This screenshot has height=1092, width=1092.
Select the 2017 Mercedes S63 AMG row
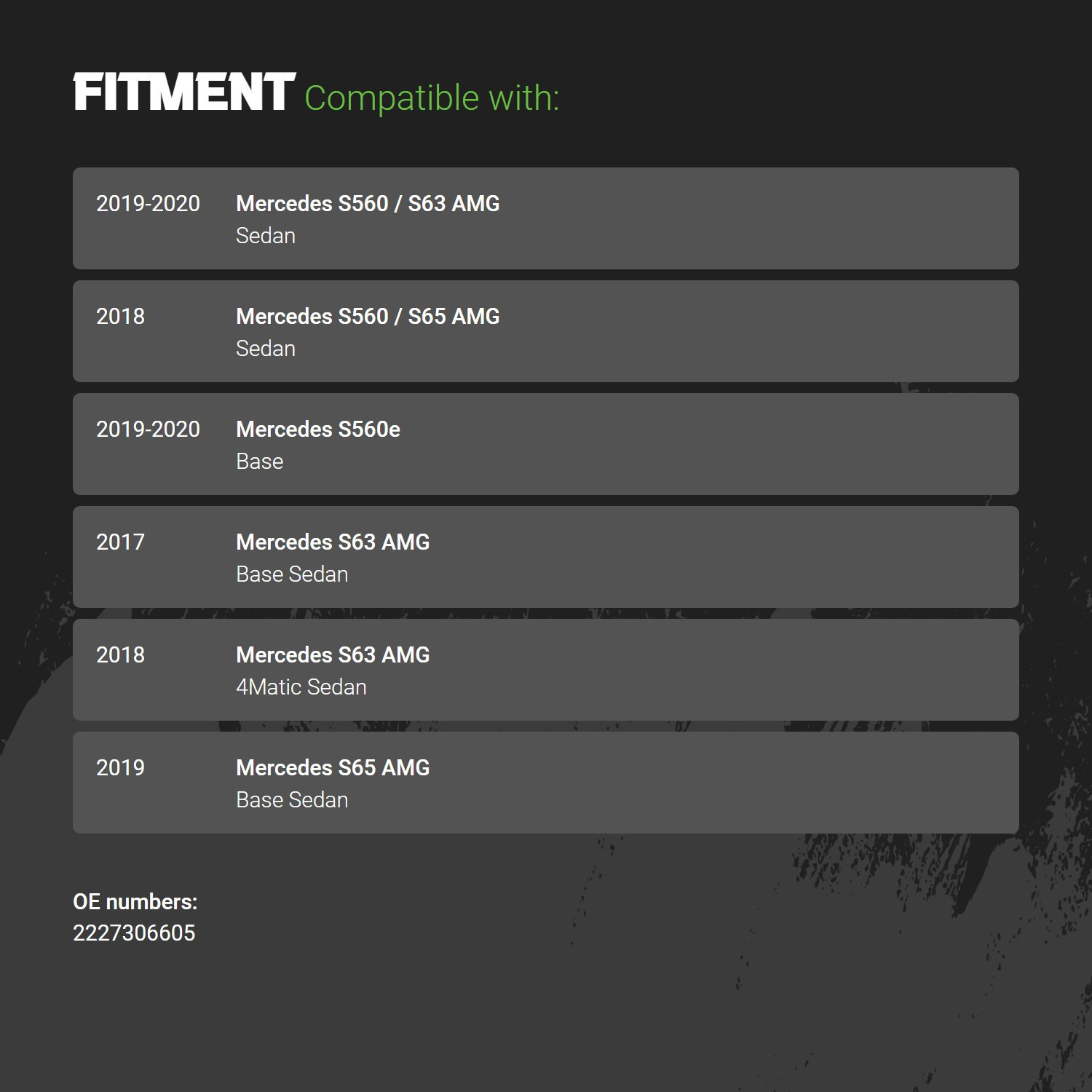[x=546, y=557]
